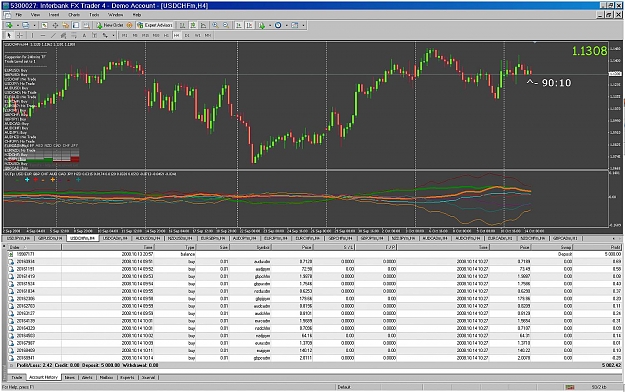The height and width of the screenshot is (392, 625).
Task: Switch timeframe to H1
Action: [x=166, y=35]
